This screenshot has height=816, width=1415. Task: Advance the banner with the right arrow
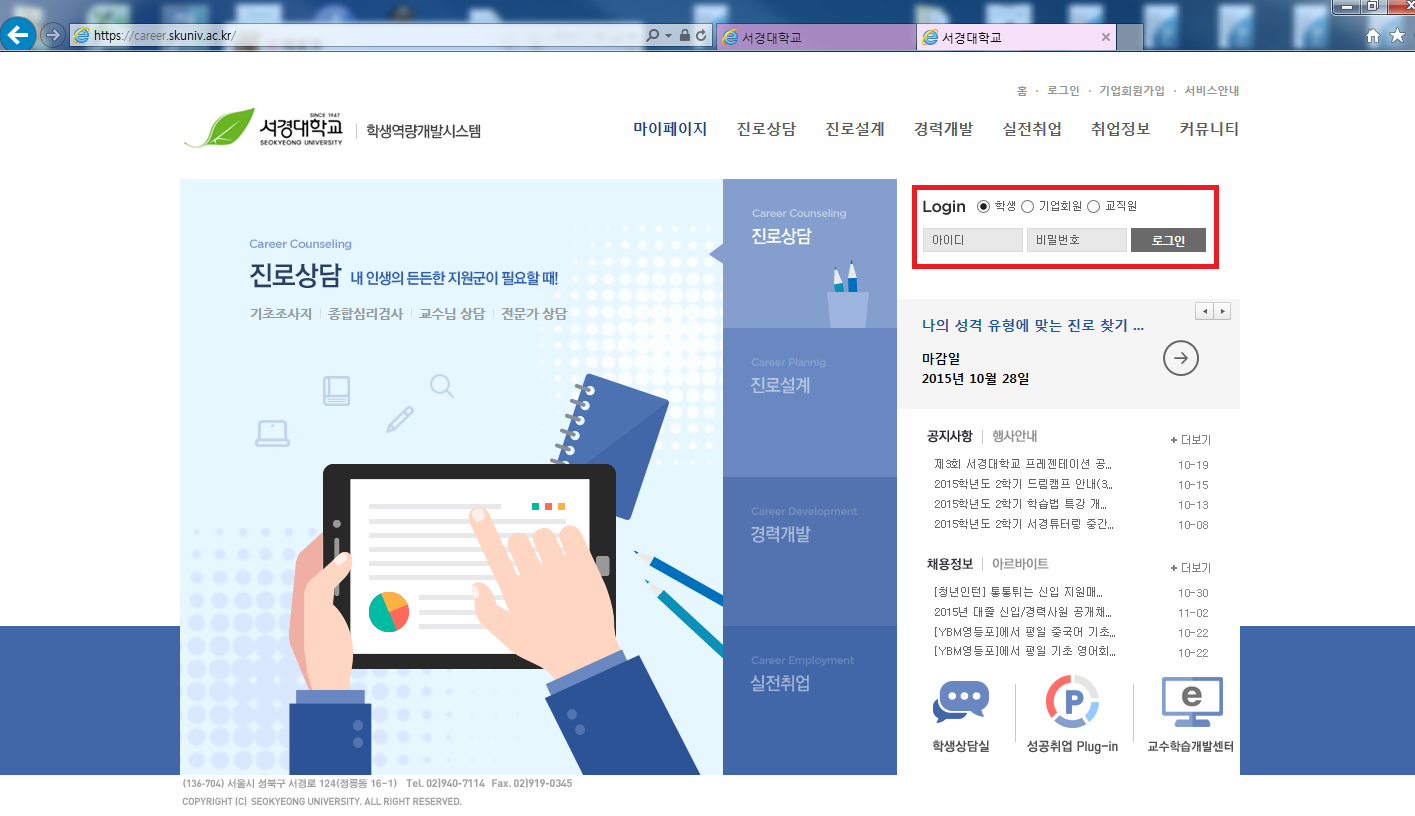[x=1224, y=311]
